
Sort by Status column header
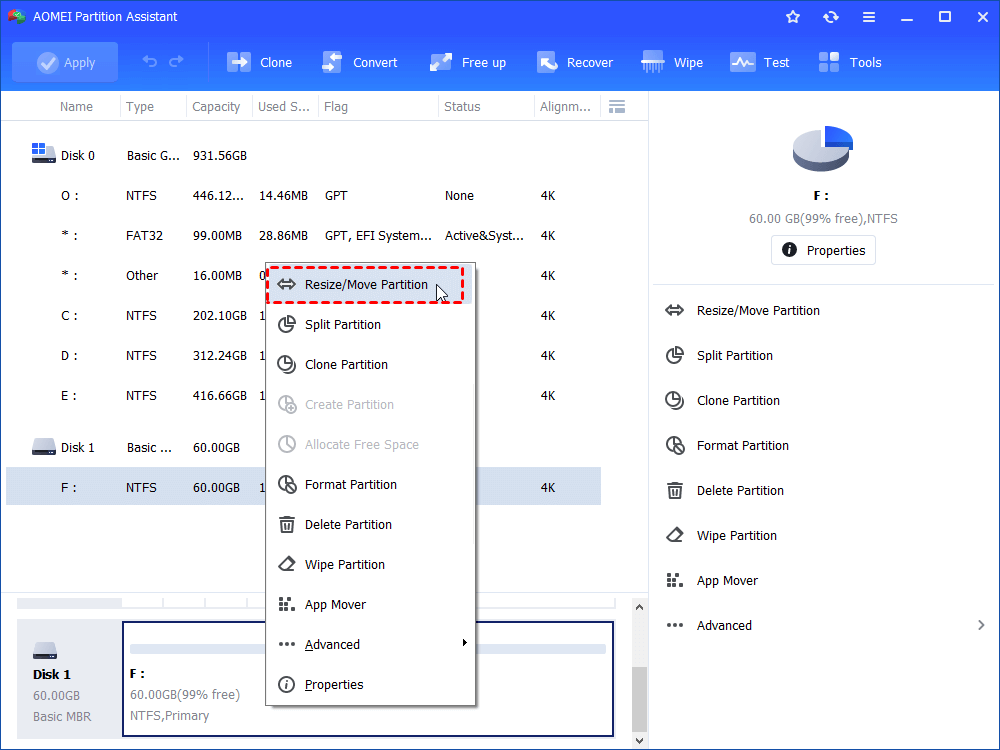(462, 107)
